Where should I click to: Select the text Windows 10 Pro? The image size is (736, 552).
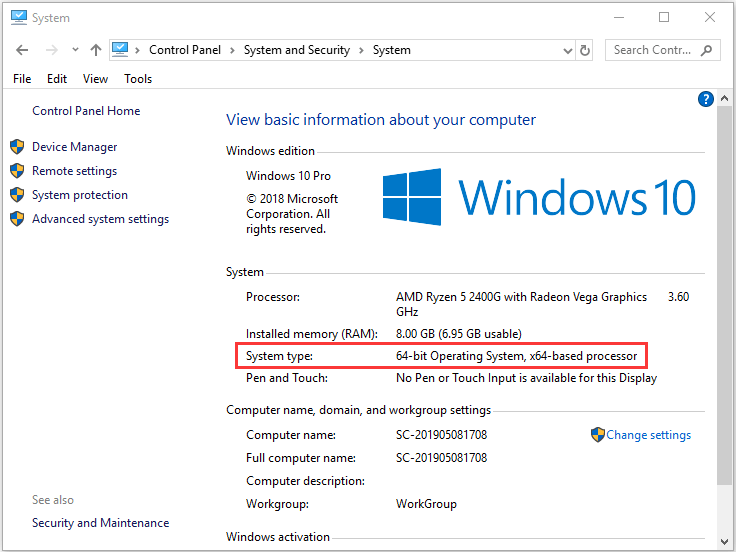(288, 176)
